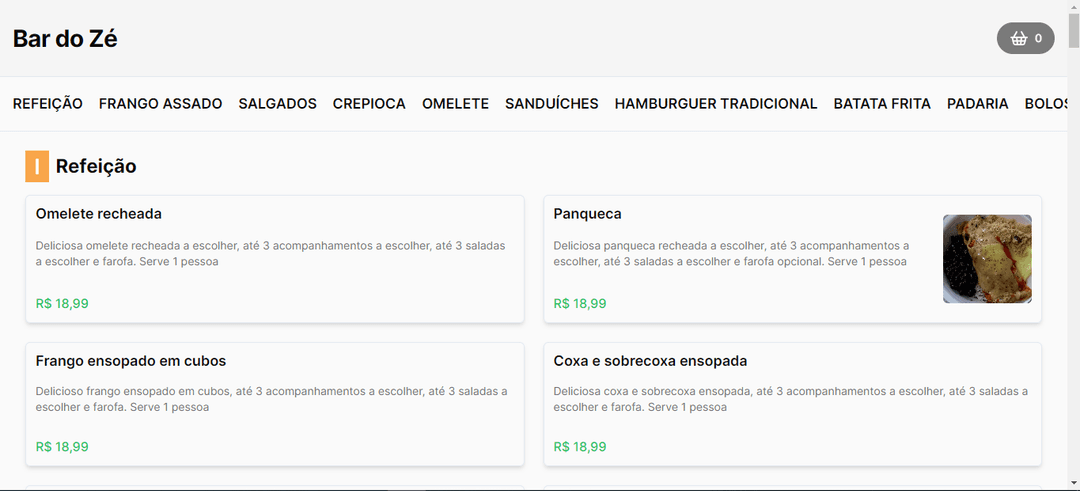
Task: Select the Frango Assado category
Action: pos(160,104)
